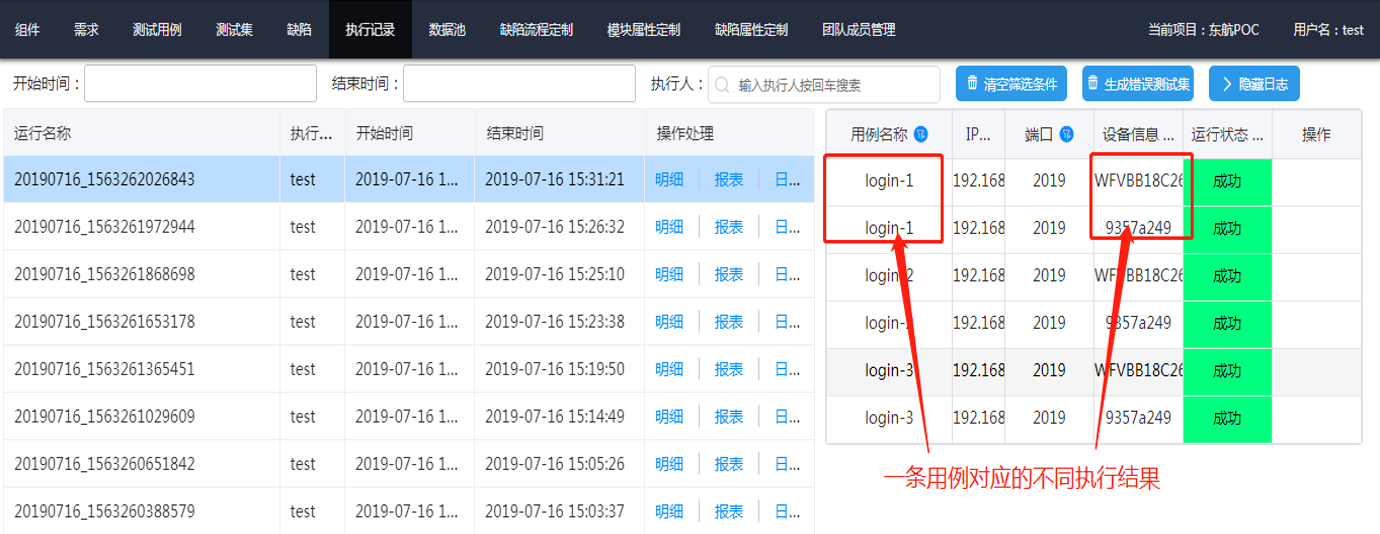Viewport: 1380px width, 534px height.
Task: Click the search icon in 执行人 field
Action: 722,85
